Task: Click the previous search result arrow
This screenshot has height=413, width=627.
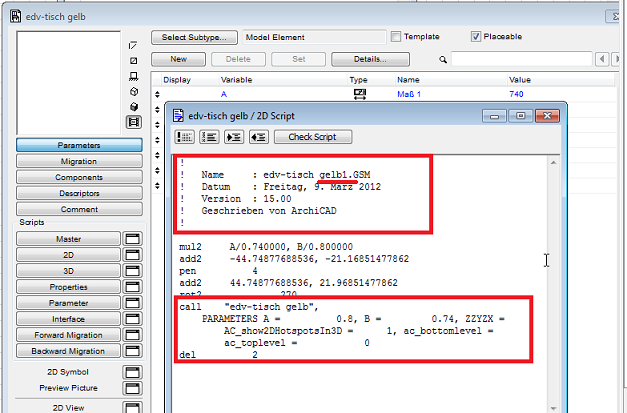Action: point(602,60)
